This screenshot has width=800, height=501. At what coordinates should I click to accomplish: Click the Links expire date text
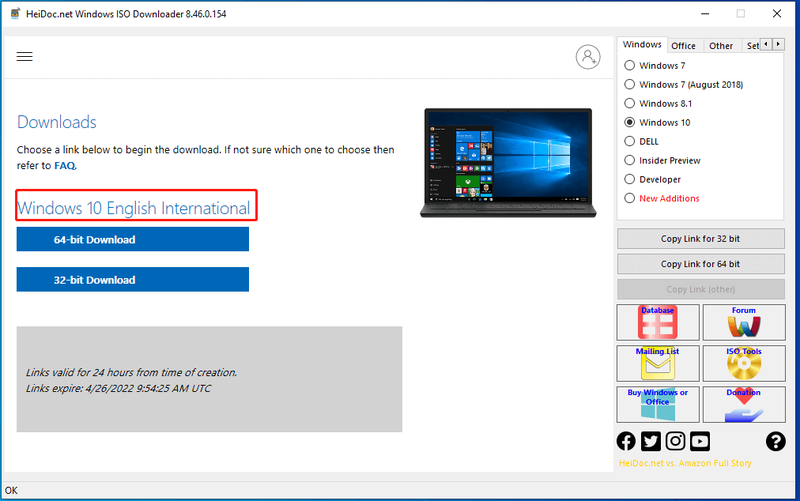pyautogui.click(x=118, y=388)
